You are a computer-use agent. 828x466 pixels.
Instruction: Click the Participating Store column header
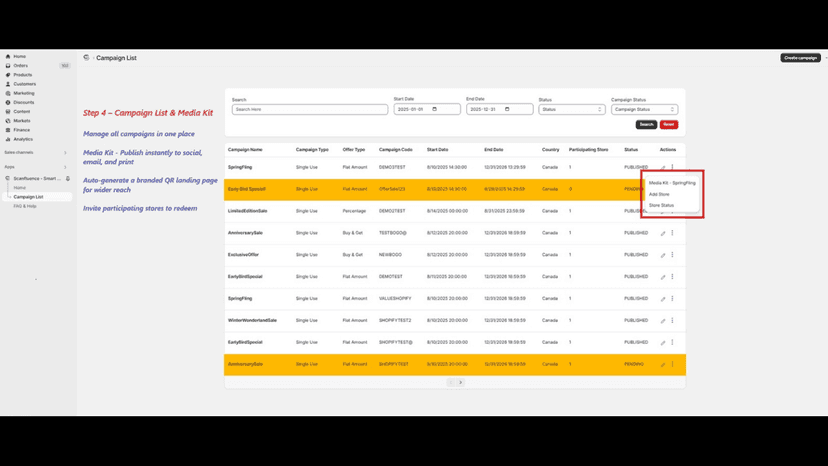588,150
